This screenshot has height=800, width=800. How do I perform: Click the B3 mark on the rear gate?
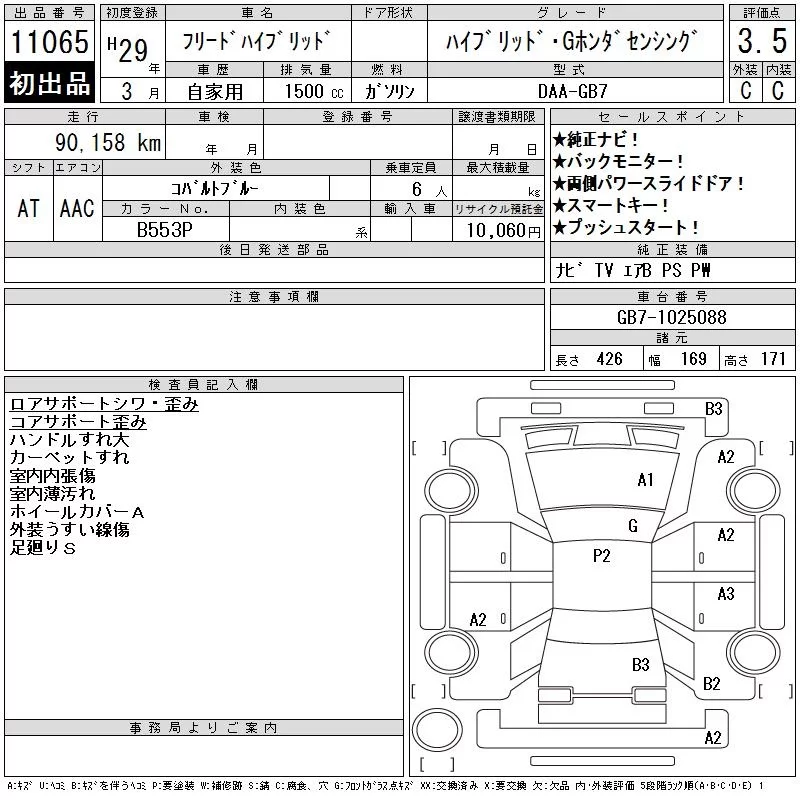(640, 665)
